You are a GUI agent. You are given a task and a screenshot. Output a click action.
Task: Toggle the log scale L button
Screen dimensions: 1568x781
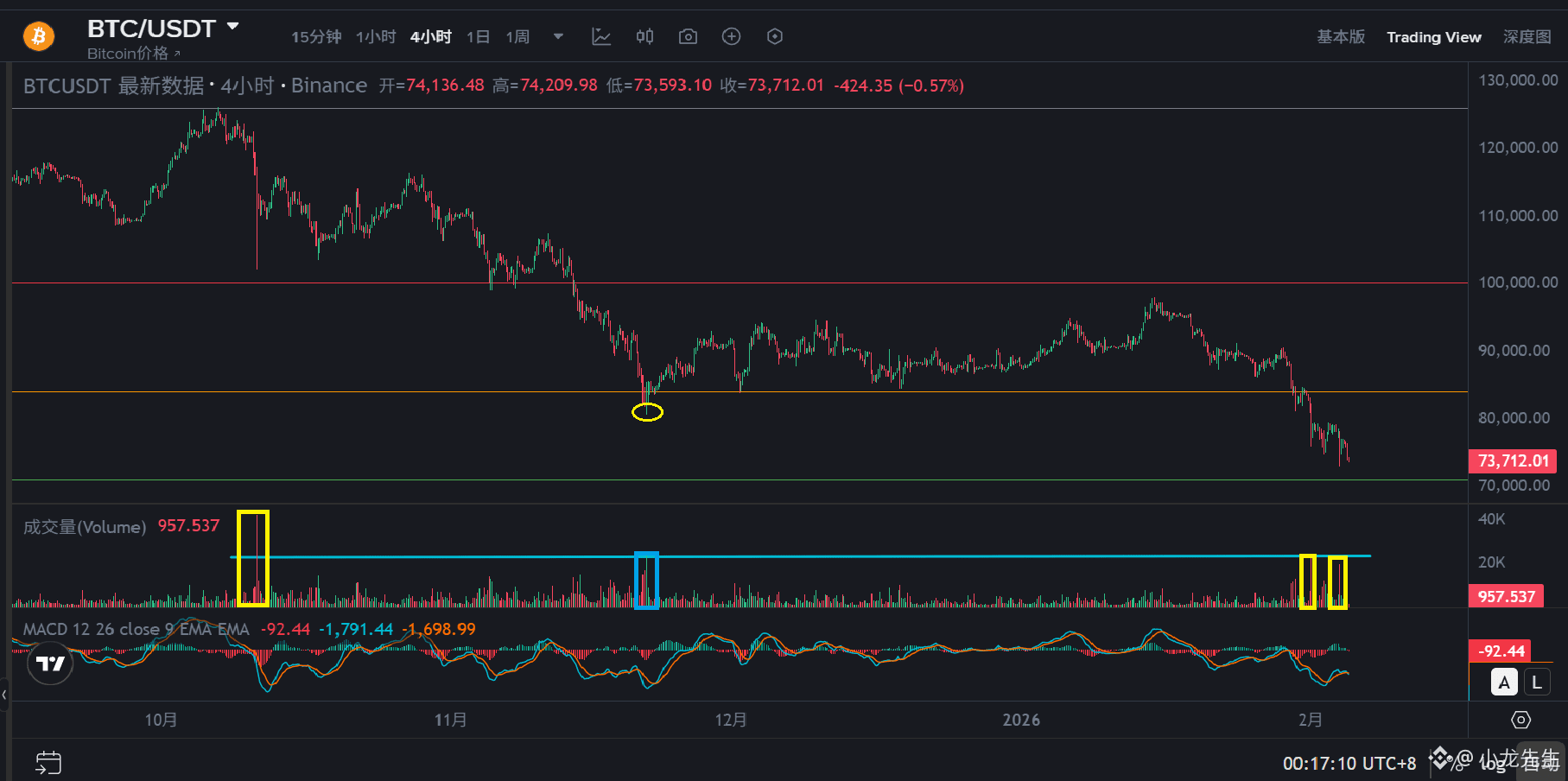(1536, 683)
